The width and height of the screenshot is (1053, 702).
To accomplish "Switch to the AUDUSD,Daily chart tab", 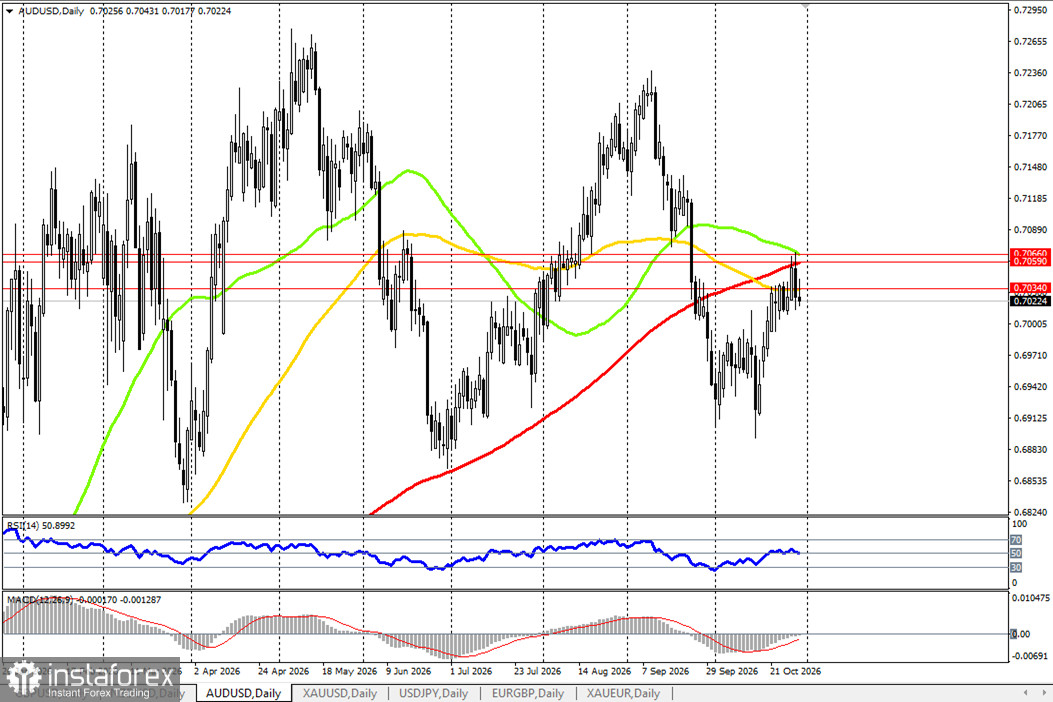I will pyautogui.click(x=243, y=693).
